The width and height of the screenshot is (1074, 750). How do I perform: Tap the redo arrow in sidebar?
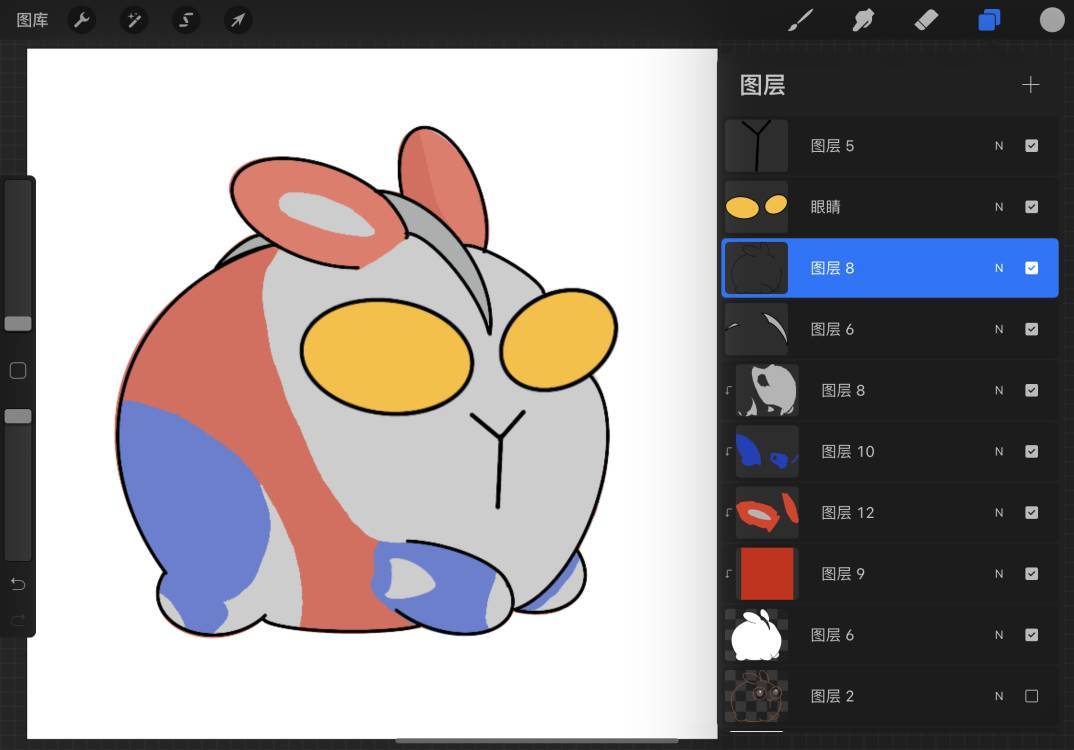pos(18,621)
